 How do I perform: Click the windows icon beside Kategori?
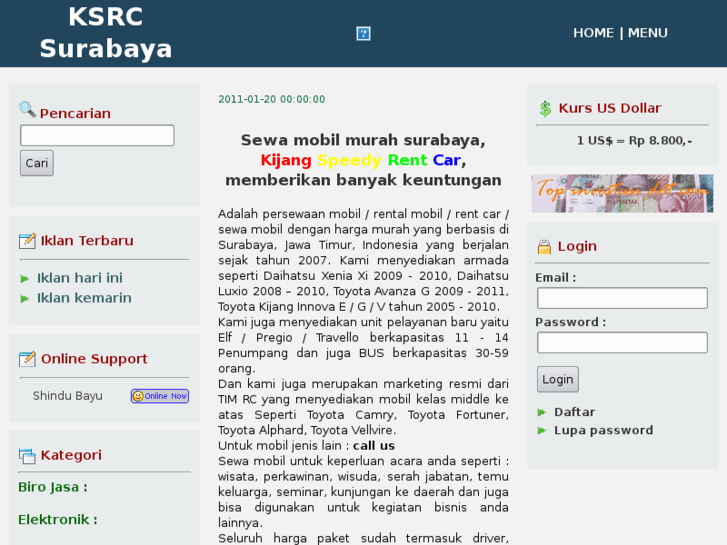point(27,456)
